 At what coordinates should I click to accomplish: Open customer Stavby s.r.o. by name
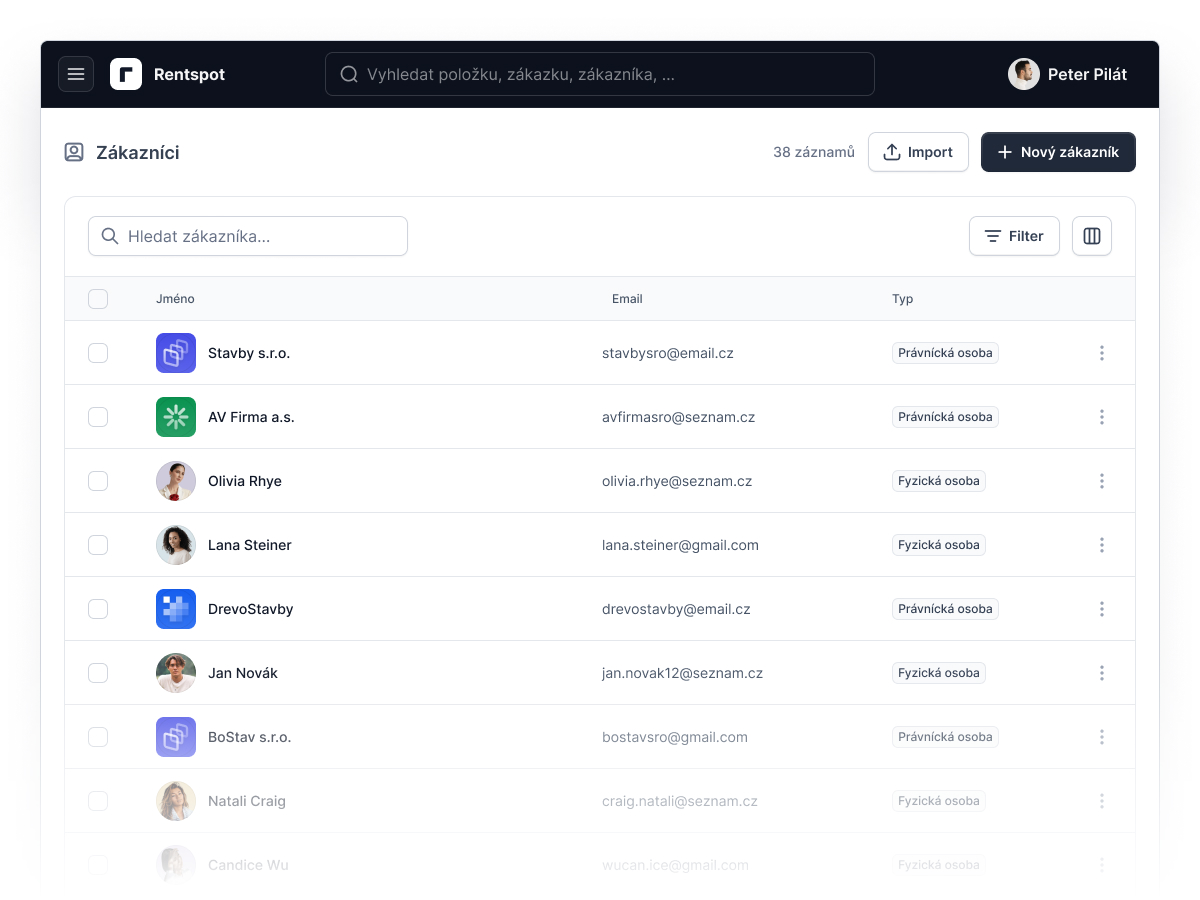tap(249, 353)
